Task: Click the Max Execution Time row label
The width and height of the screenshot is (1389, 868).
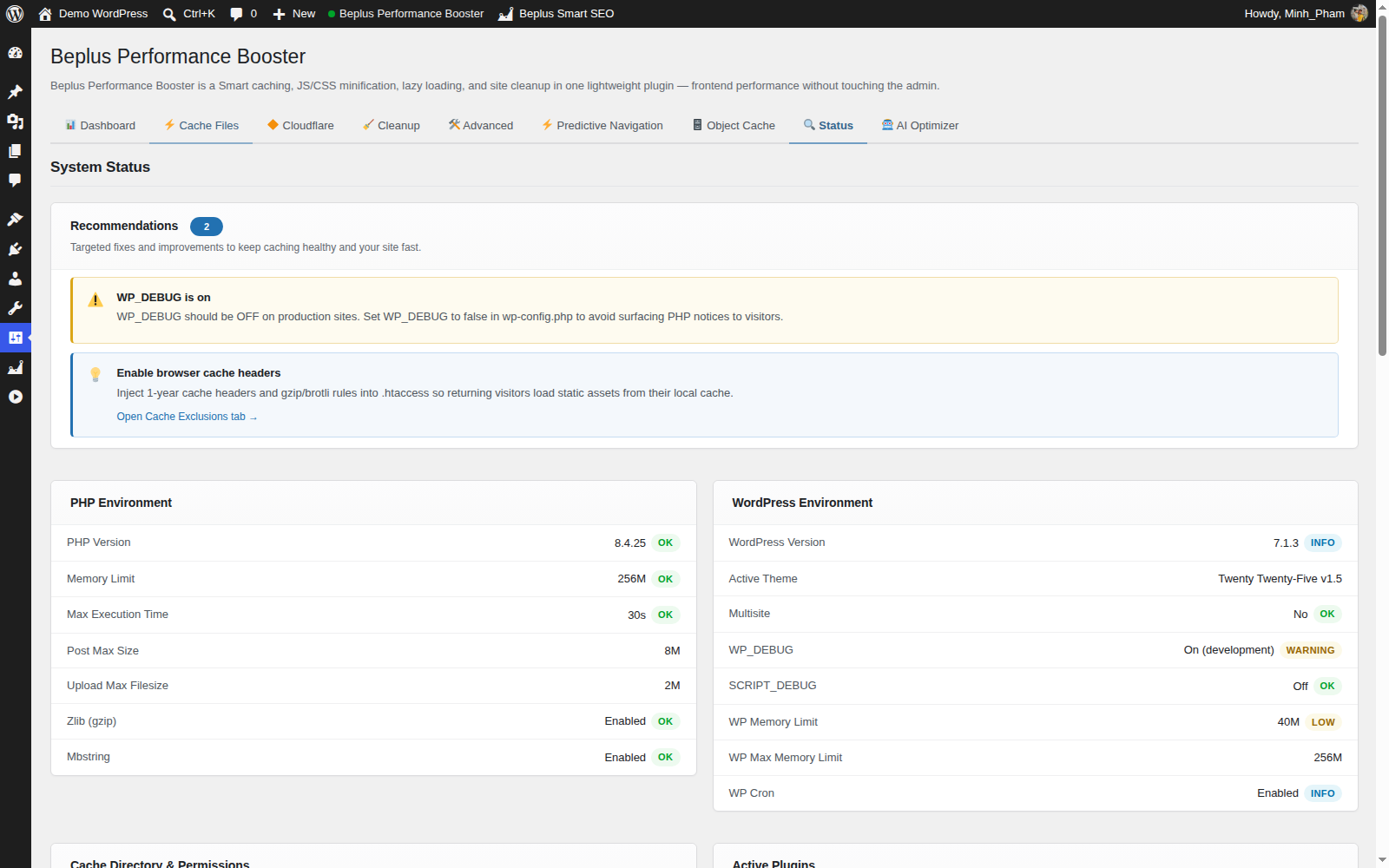Action: click(117, 615)
